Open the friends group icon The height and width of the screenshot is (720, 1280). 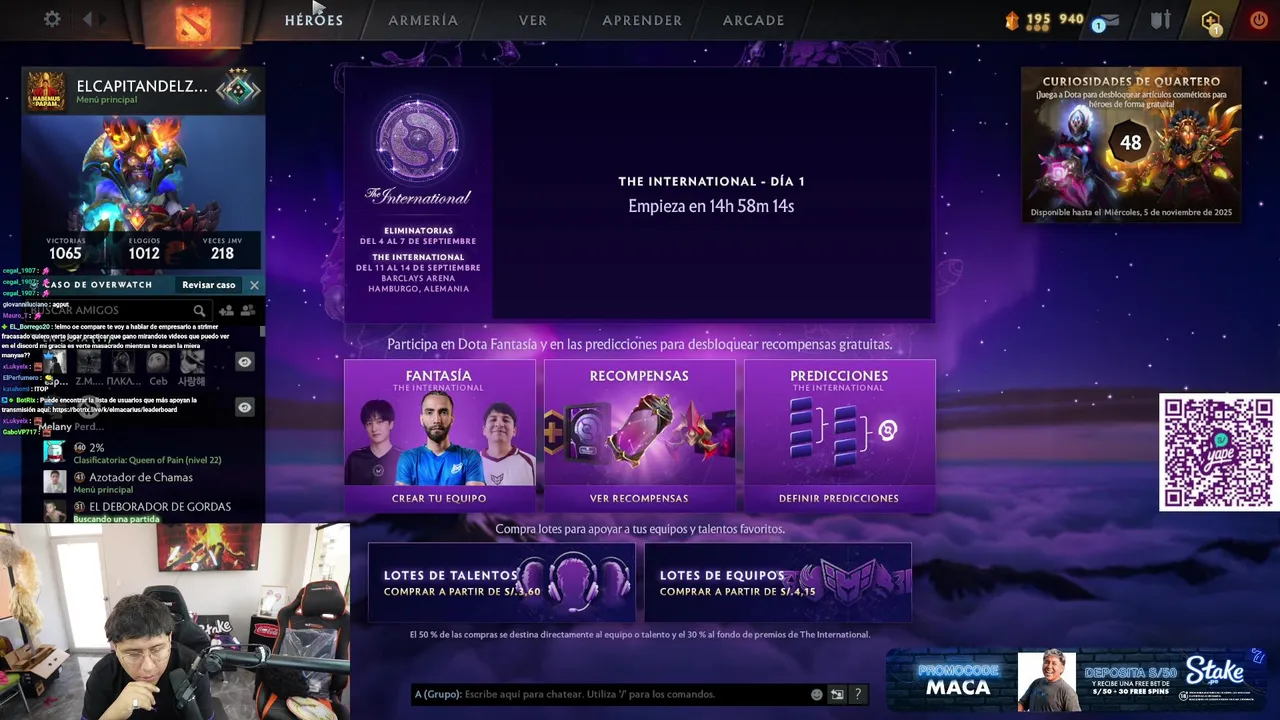tap(248, 311)
